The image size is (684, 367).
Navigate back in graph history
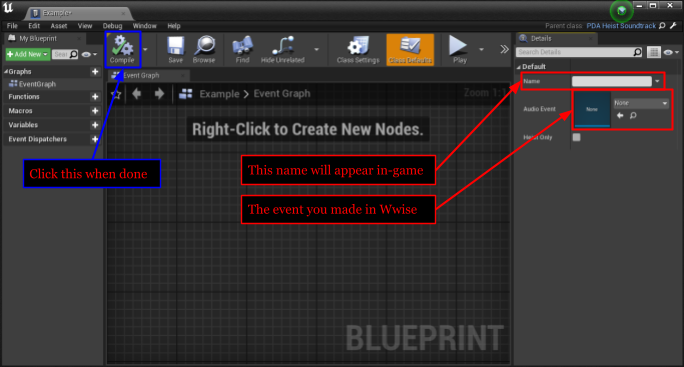coord(137,93)
